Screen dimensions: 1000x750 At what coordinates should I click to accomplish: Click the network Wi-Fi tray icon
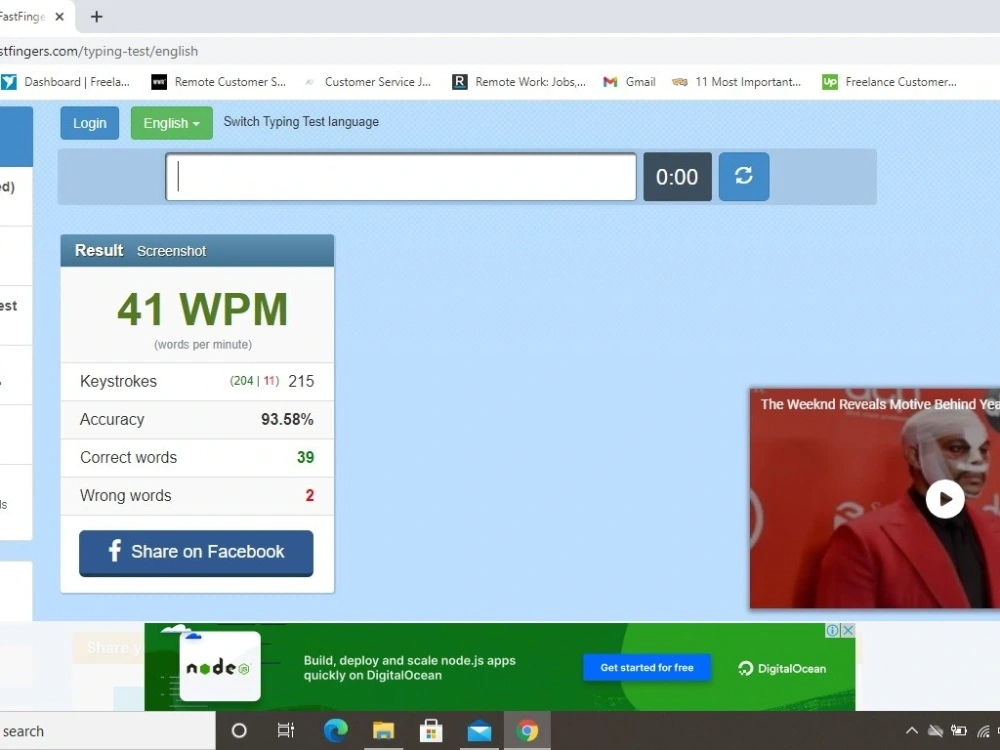983,731
